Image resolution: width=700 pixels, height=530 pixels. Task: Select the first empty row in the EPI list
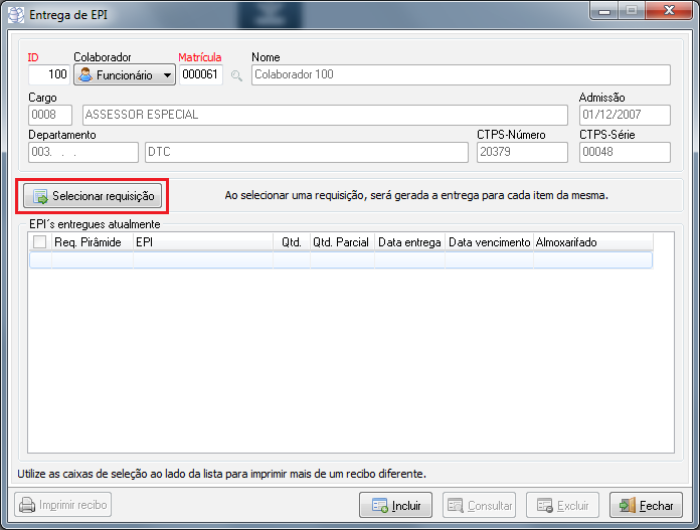340,260
